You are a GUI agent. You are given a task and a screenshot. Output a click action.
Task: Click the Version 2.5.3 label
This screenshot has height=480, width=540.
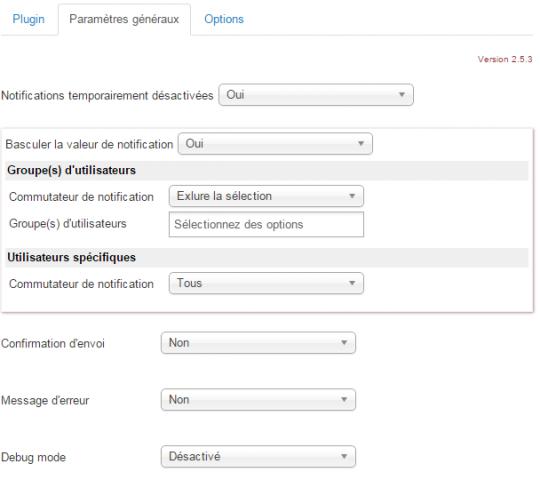coord(505,59)
